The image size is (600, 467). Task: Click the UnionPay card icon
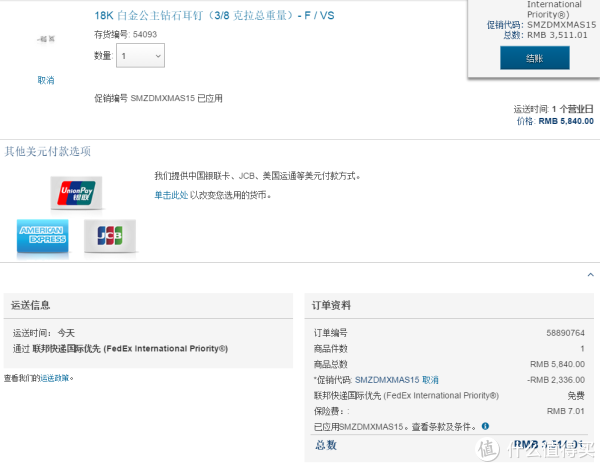77,193
